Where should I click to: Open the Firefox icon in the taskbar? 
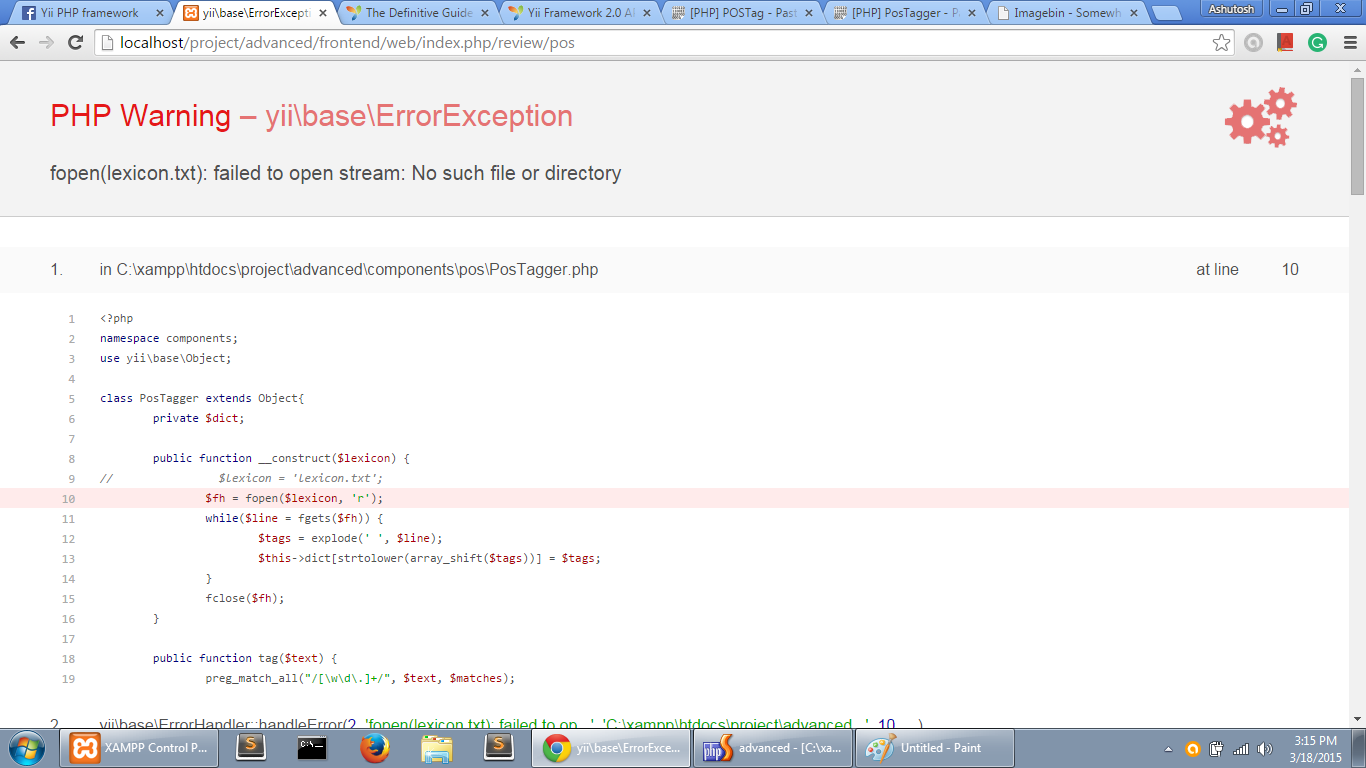[x=375, y=748]
